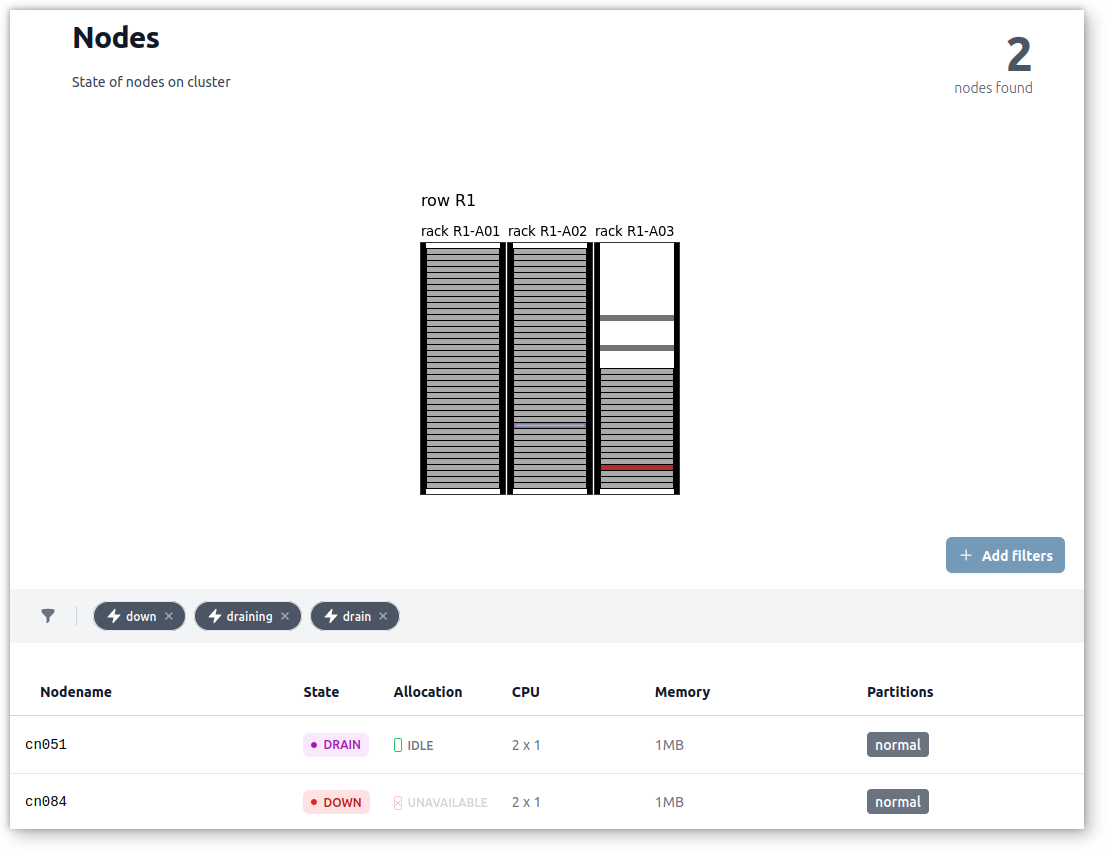This screenshot has width=1110, height=855.
Task: Select the purple drain node in rack R1-A02
Action: tap(550, 425)
